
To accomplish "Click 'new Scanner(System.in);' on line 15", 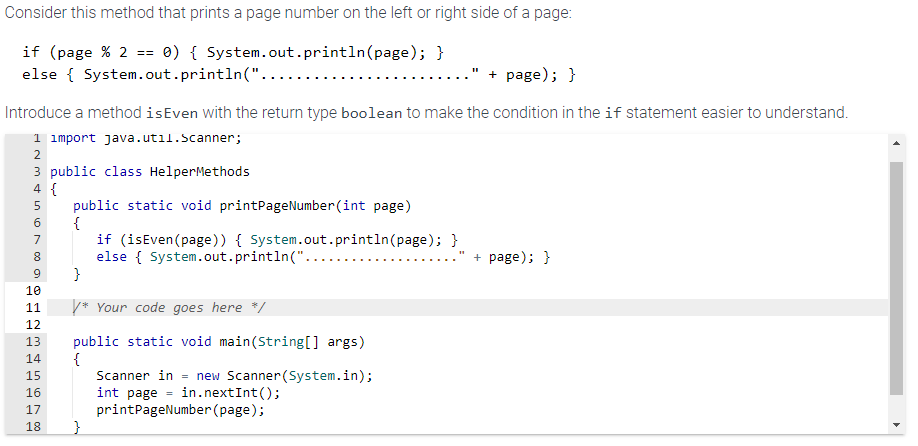I will tap(285, 376).
